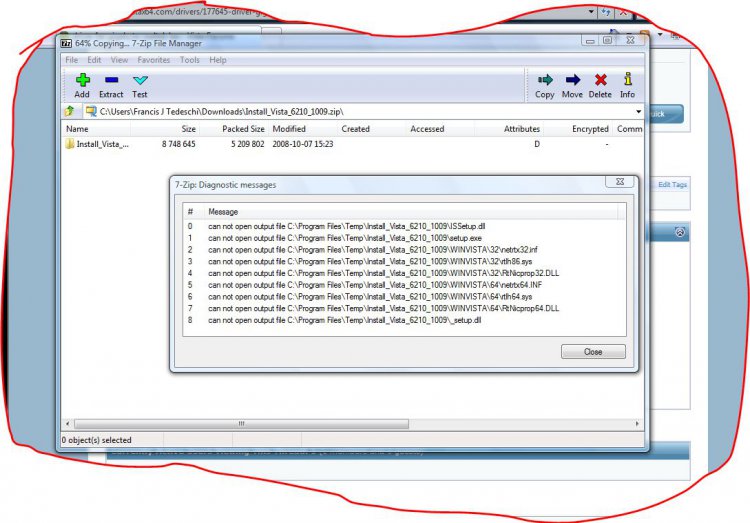Screen dimensions: 750x523
Task: Click the blue Quick button in browser
Action: click(665, 114)
